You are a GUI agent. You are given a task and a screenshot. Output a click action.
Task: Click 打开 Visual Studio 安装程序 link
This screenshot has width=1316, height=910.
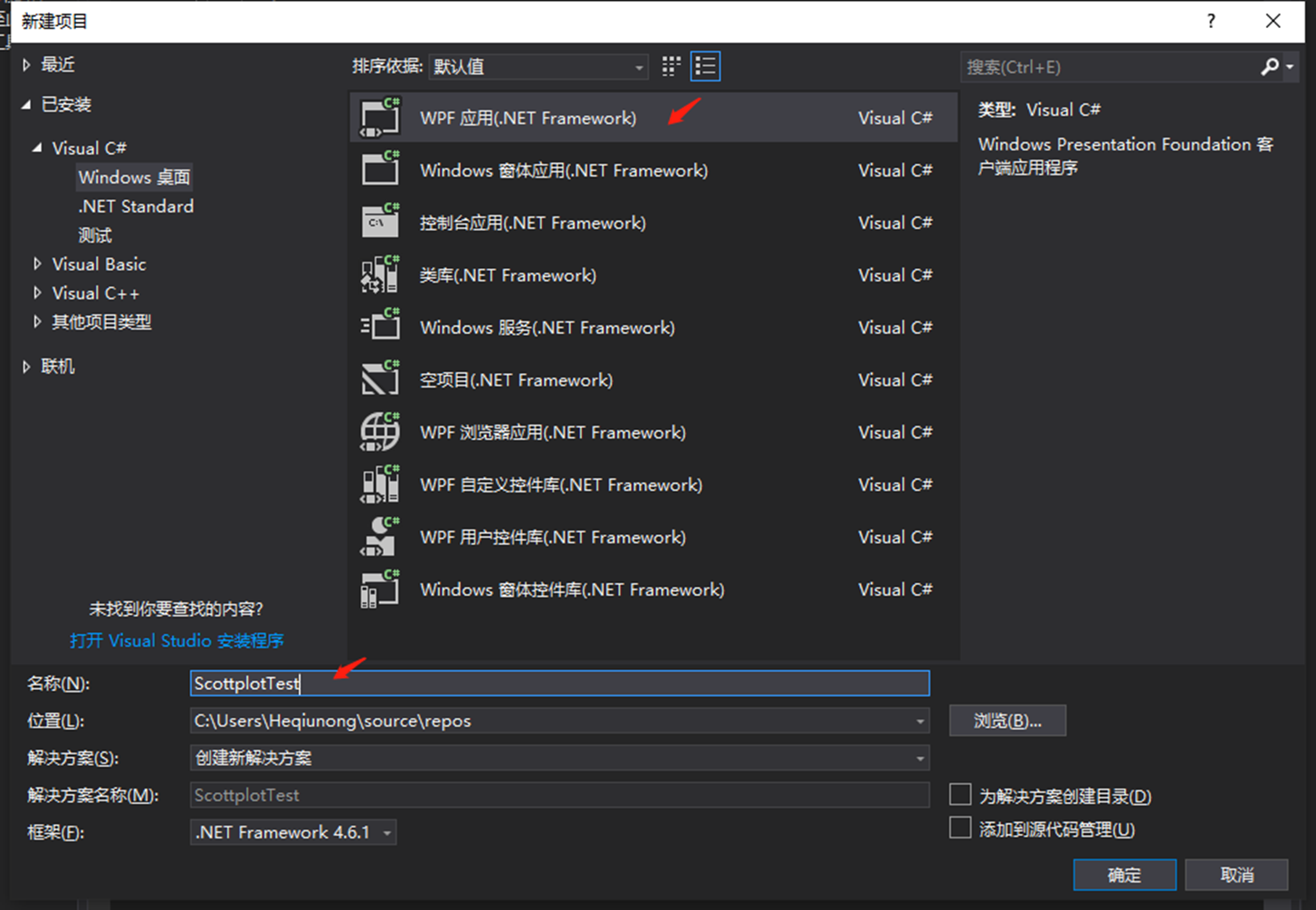177,641
